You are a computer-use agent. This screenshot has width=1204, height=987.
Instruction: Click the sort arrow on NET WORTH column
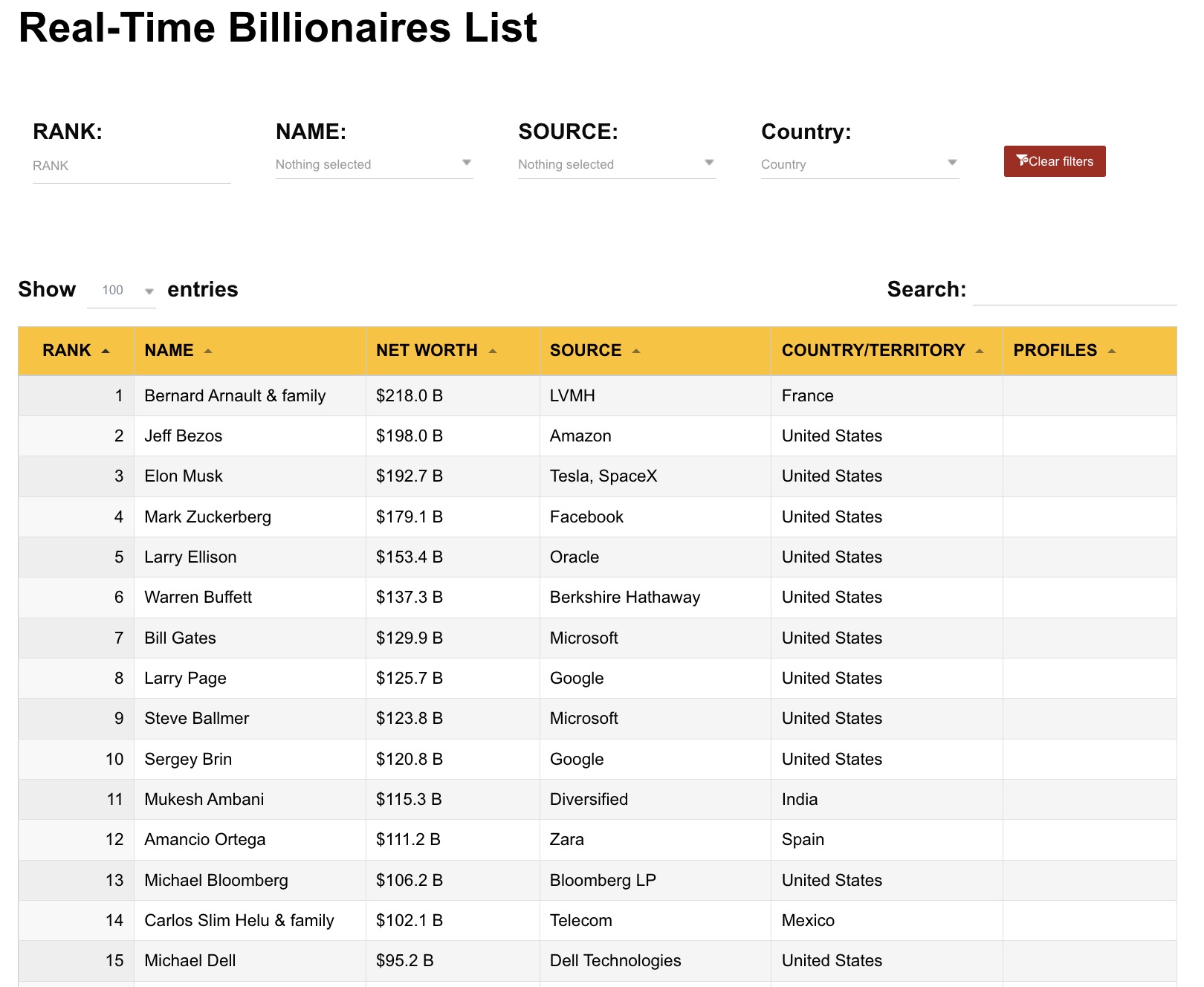(x=493, y=349)
